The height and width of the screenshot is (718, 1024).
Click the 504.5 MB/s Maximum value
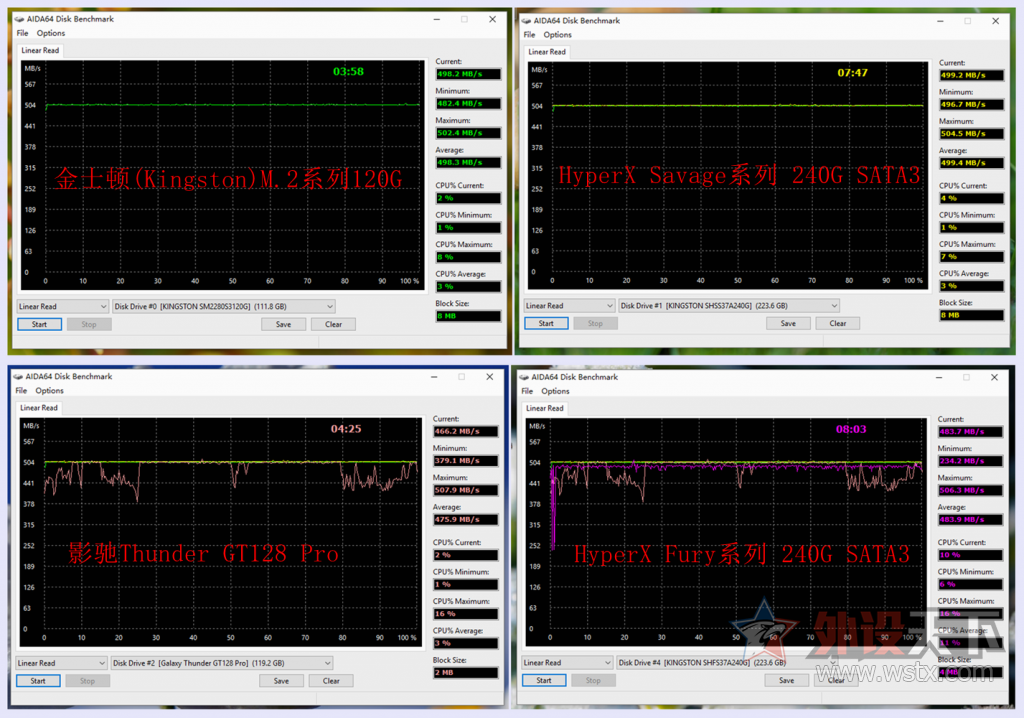(x=971, y=134)
